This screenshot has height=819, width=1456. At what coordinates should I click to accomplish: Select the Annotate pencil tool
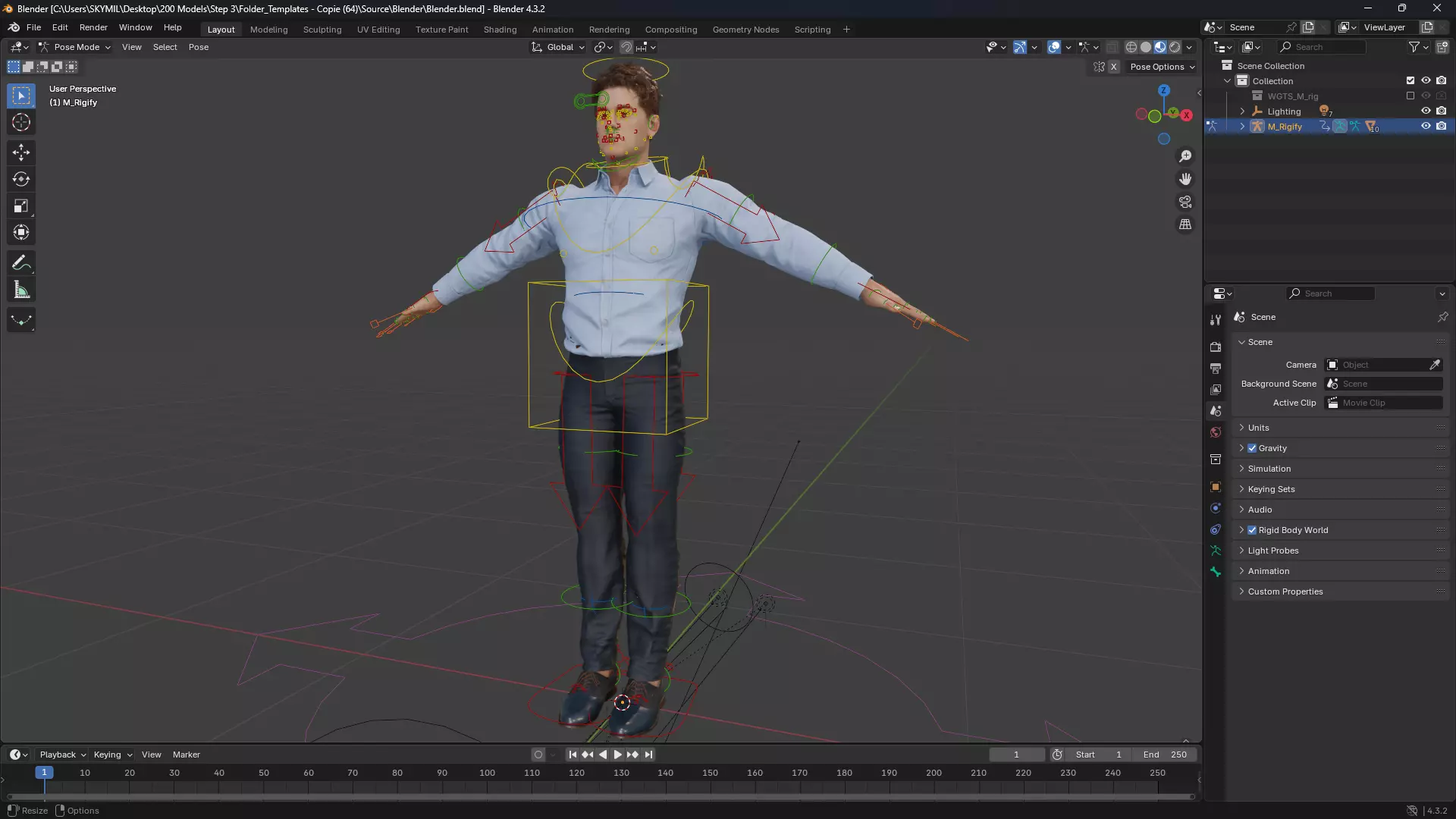pos(21,263)
